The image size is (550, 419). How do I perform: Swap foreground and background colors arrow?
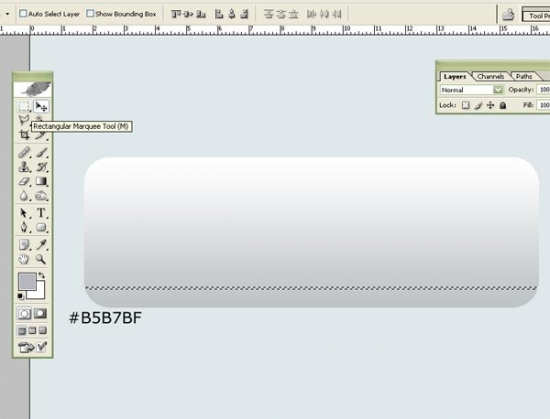click(x=42, y=276)
